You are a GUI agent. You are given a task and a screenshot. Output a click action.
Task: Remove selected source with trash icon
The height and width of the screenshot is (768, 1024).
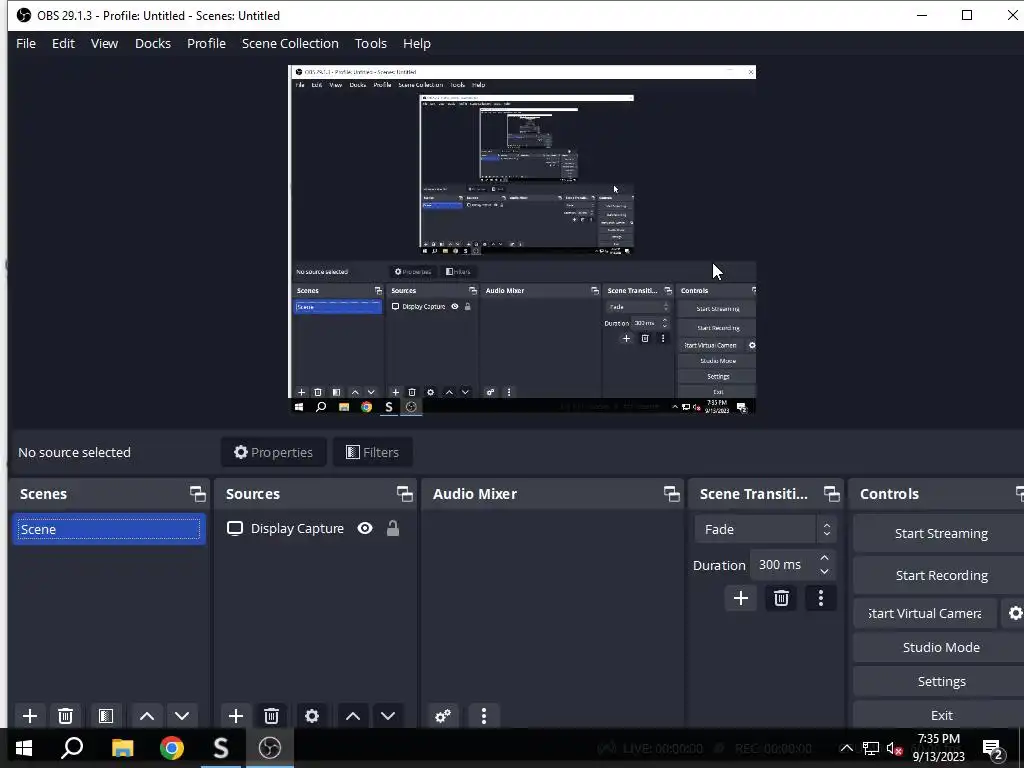tap(272, 716)
